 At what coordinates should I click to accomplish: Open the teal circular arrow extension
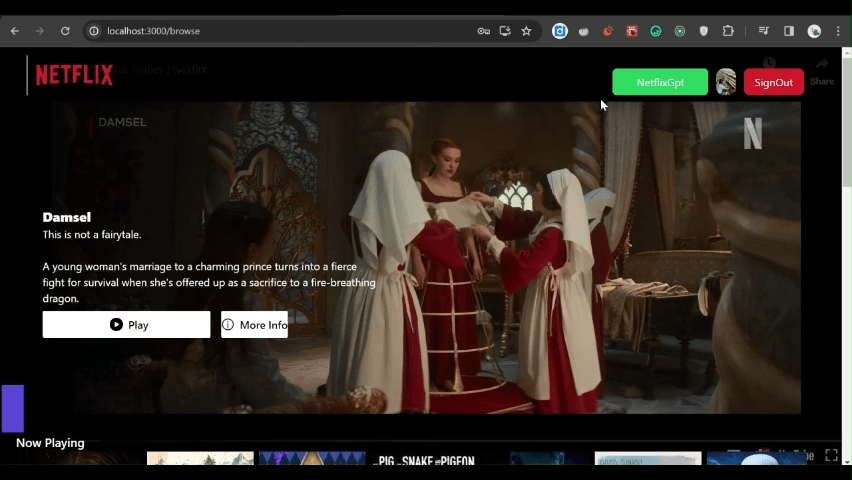click(656, 31)
